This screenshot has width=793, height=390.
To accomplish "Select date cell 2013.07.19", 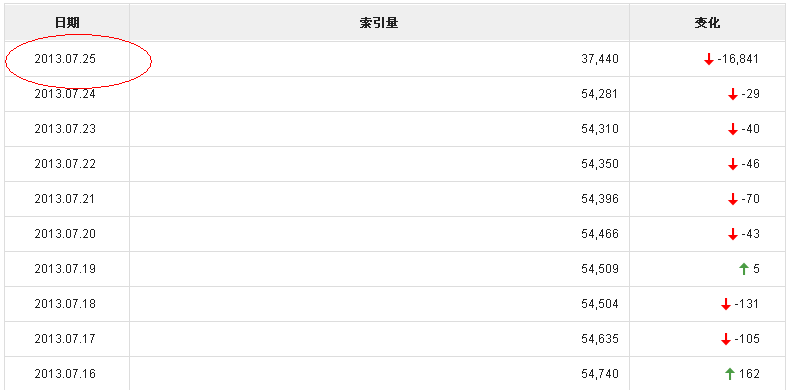I will 65,269.
